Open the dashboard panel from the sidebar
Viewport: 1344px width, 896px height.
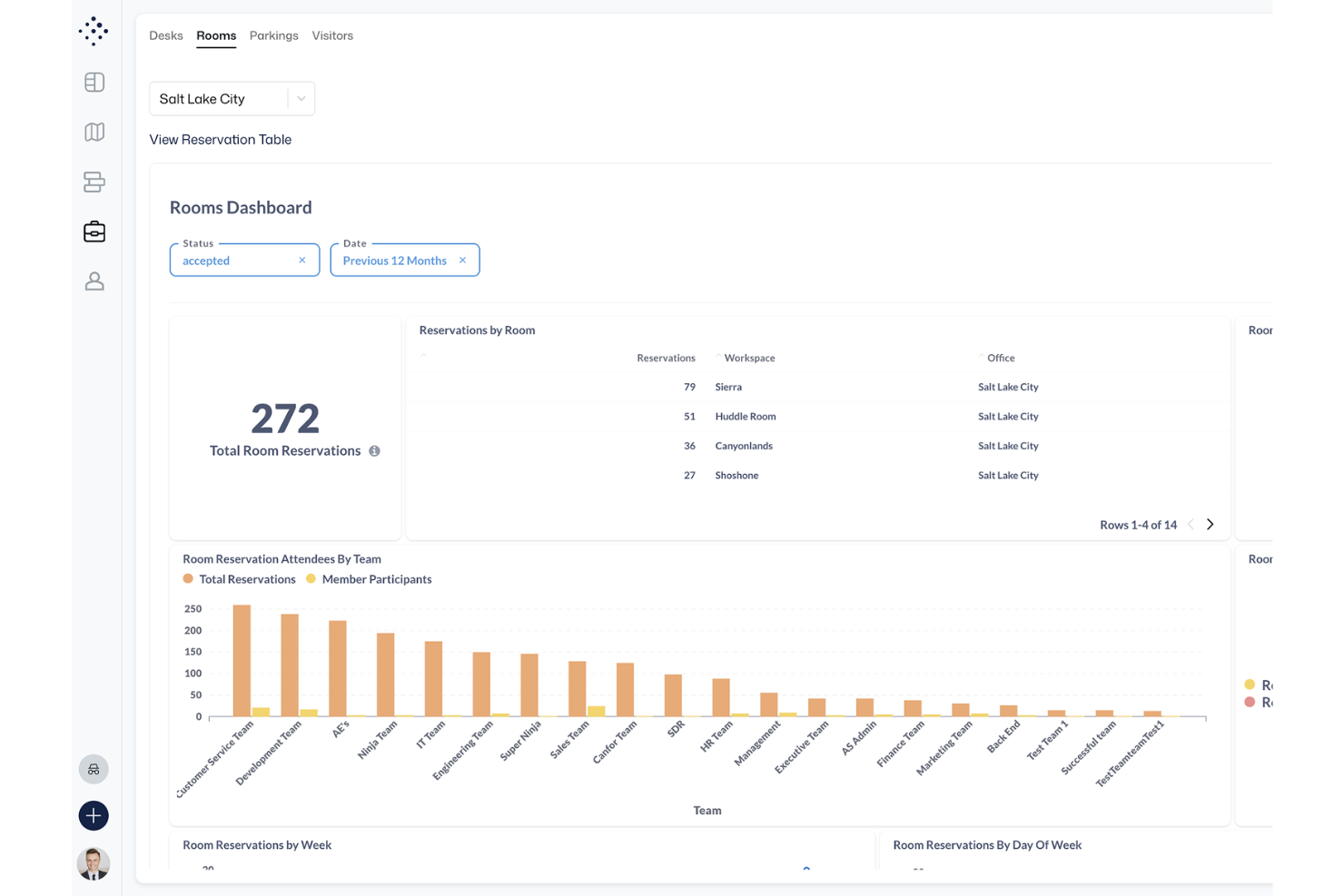[94, 82]
